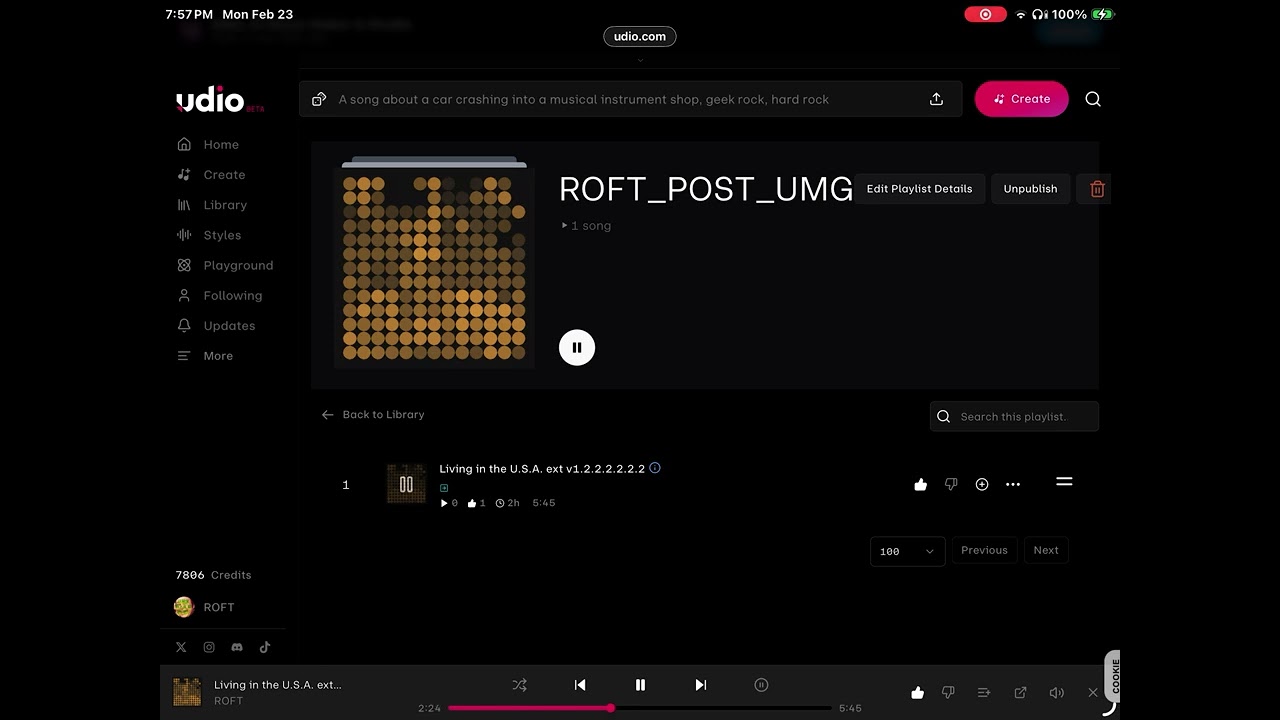Click the pink Create button
The width and height of the screenshot is (1280, 720).
[x=1021, y=99]
